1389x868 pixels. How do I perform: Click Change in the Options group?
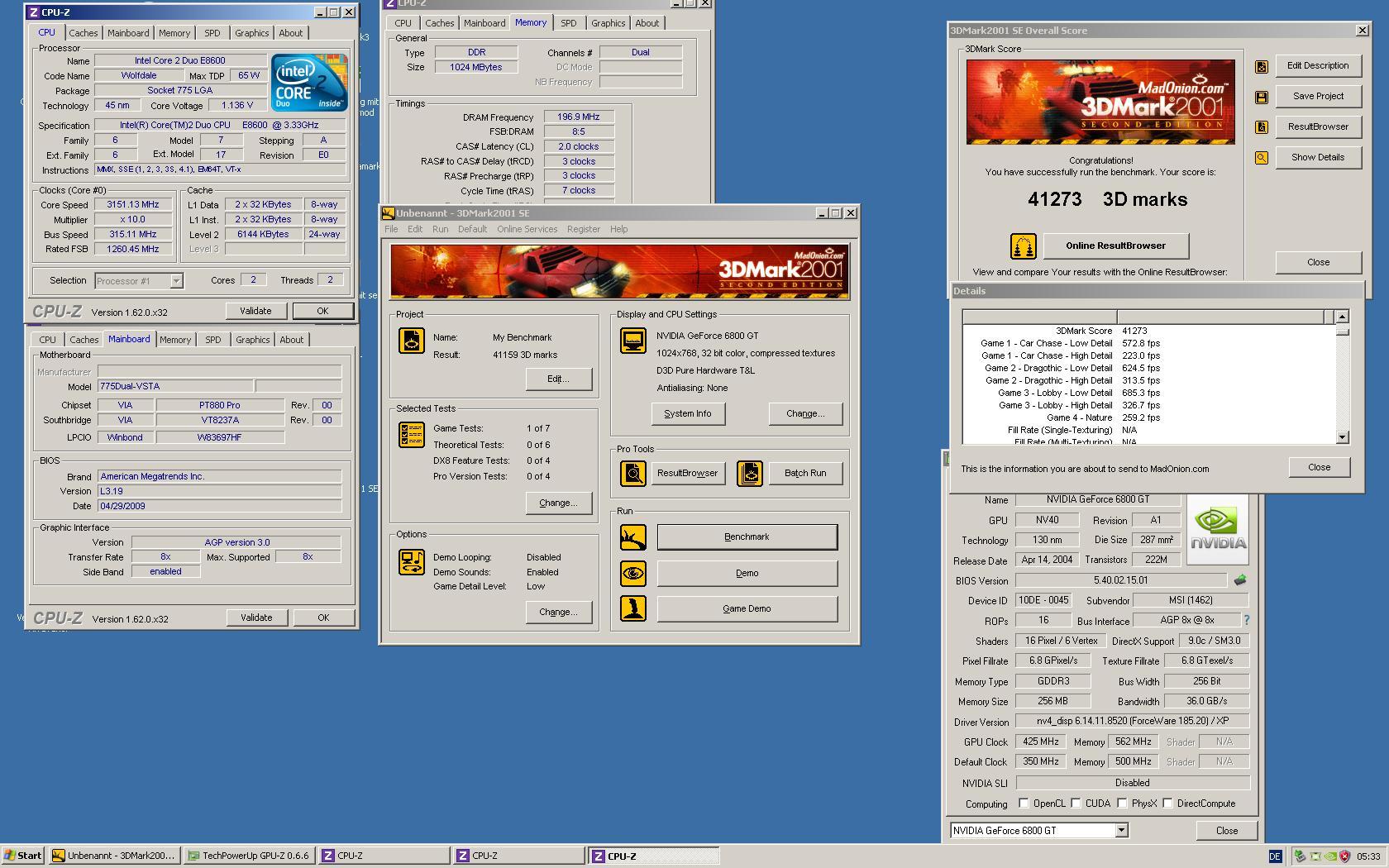[558, 612]
